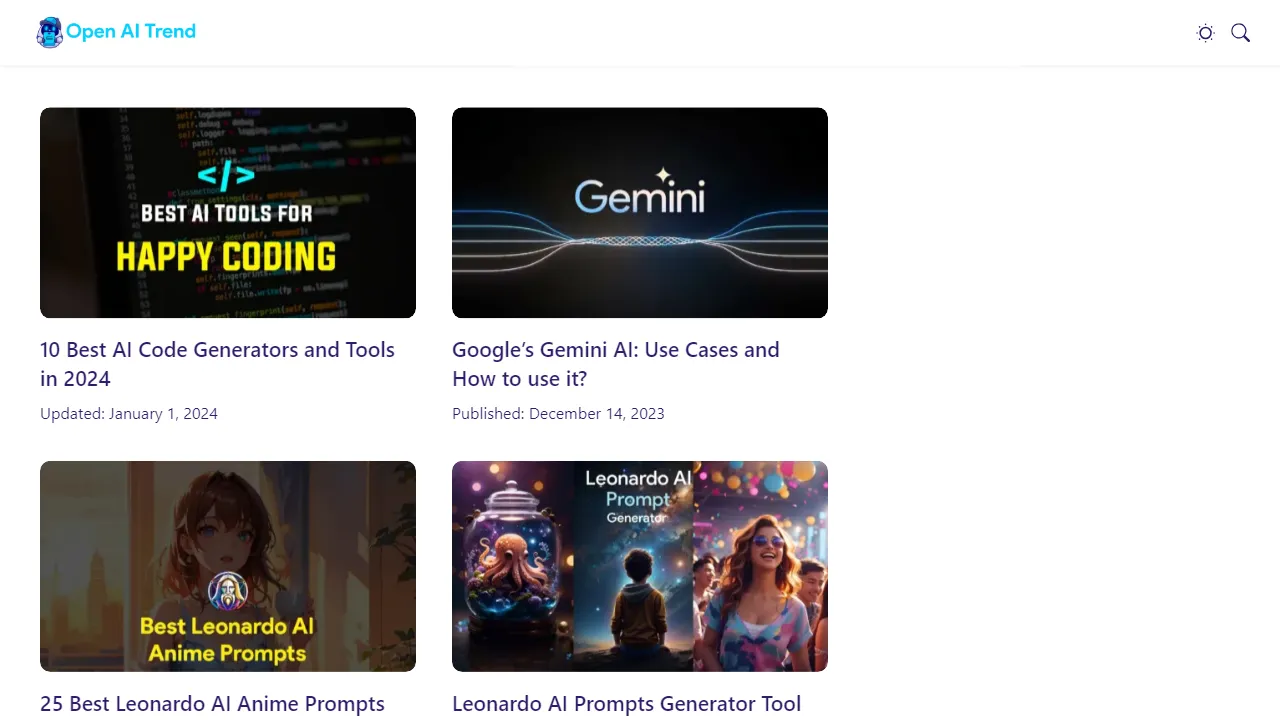Open Leonardo AI Prompts Generator Tool title
Viewport: 1280px width, 720px height.
[x=626, y=704]
